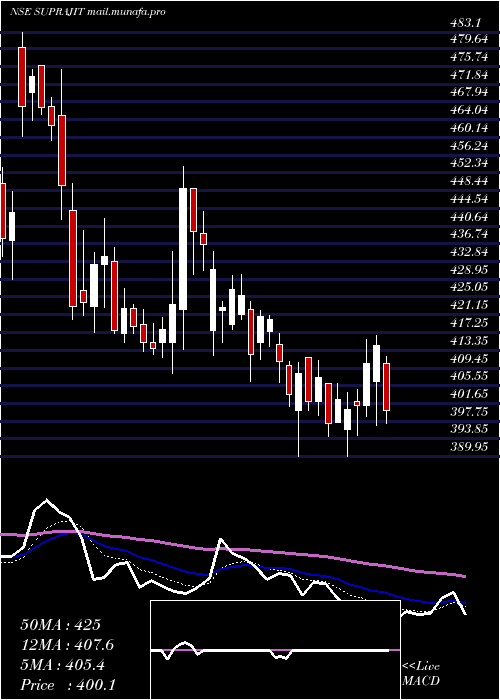Click the 440.64 price axis label
Screen dimensions: 500x700
click(x=468, y=217)
